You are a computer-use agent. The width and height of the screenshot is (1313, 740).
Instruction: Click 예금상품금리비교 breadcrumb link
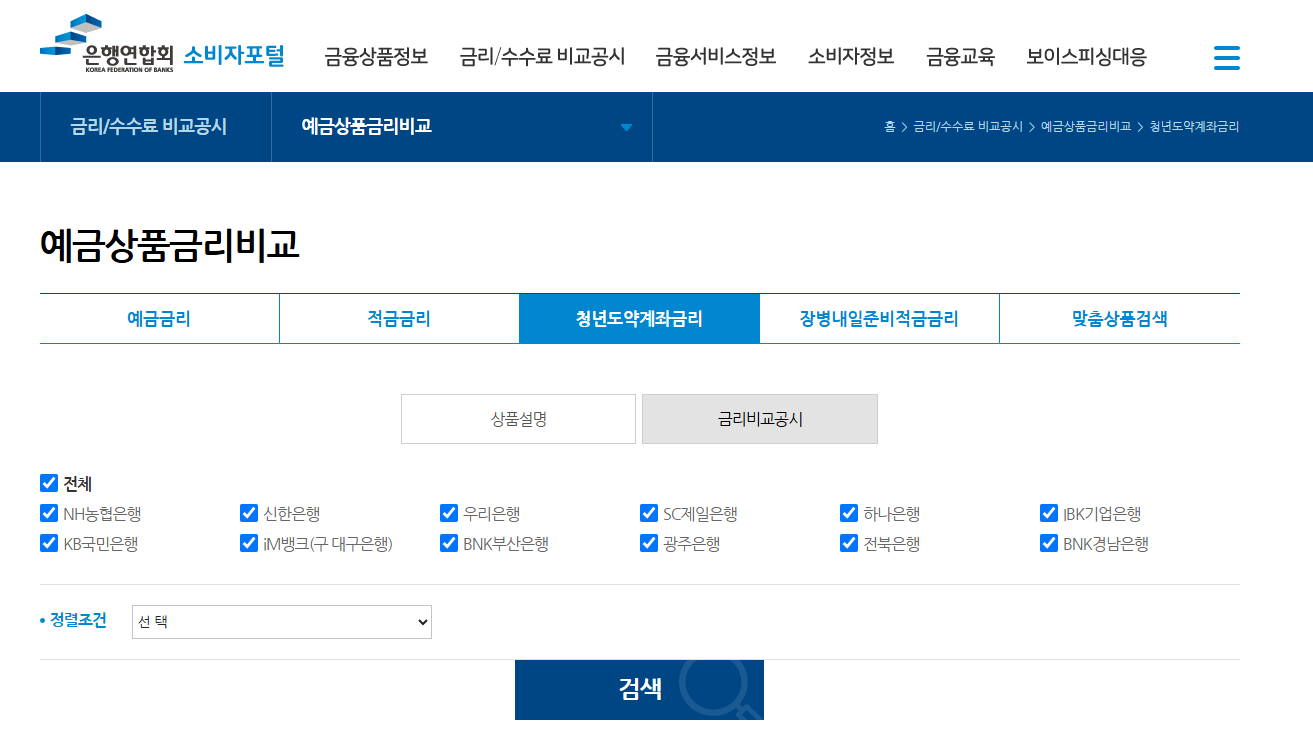click(1086, 127)
